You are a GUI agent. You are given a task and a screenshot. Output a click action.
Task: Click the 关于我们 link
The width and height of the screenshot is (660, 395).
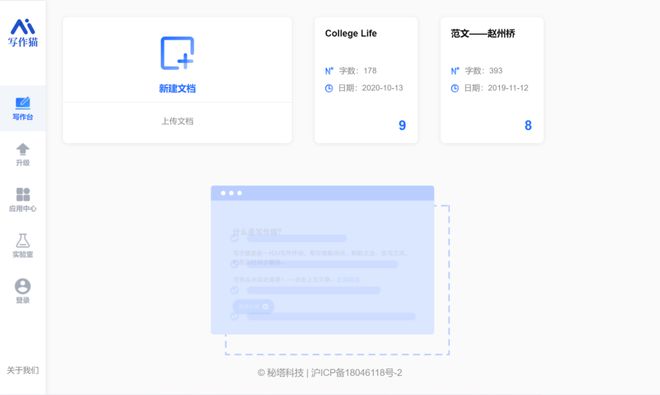(x=23, y=370)
